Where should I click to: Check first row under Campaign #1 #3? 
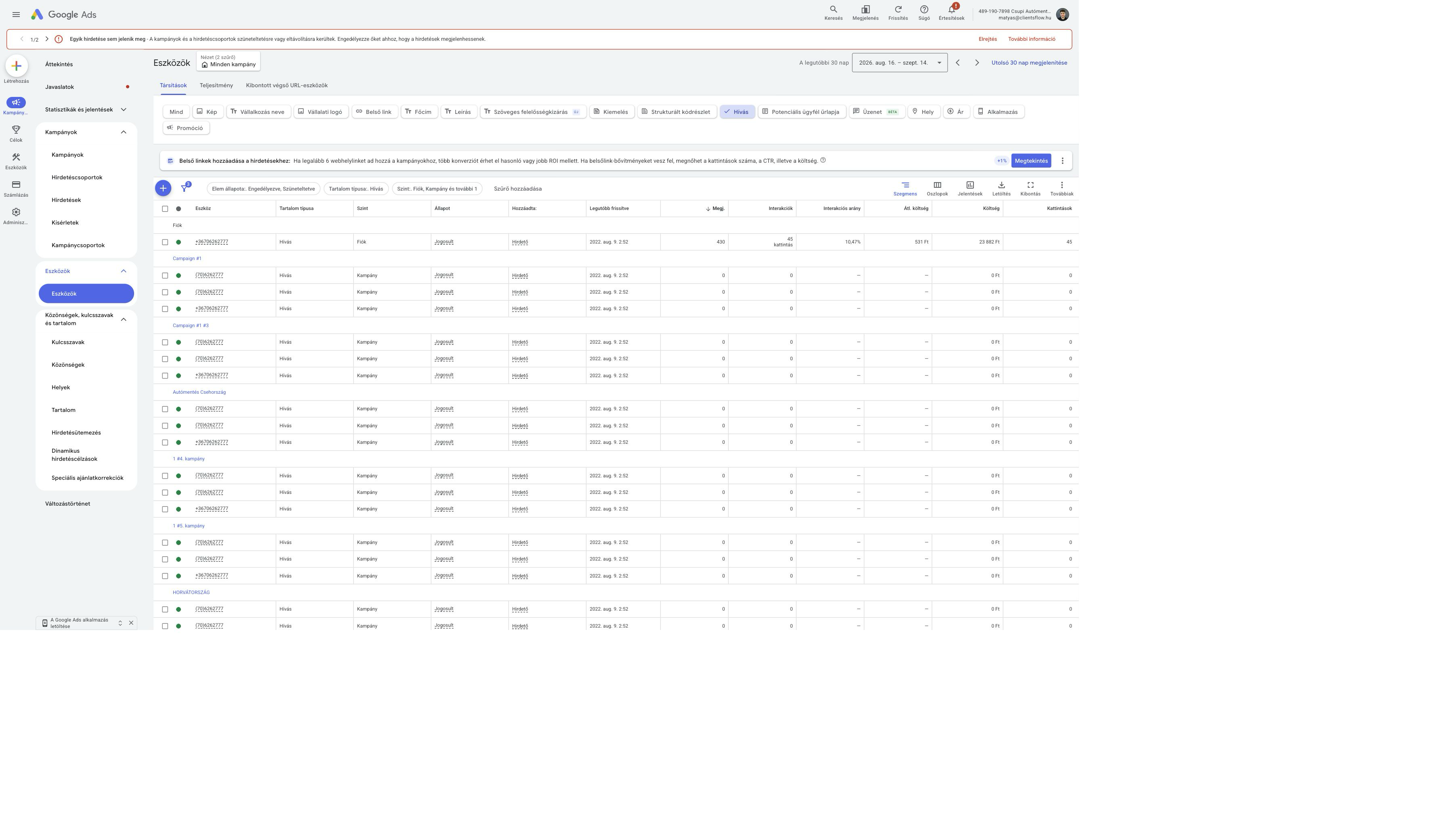point(165,342)
